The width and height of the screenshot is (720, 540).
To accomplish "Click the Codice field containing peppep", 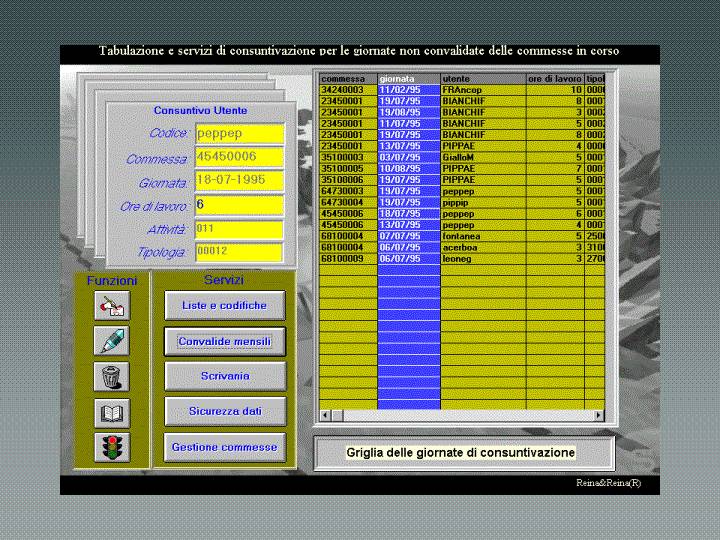I will pyautogui.click(x=239, y=134).
